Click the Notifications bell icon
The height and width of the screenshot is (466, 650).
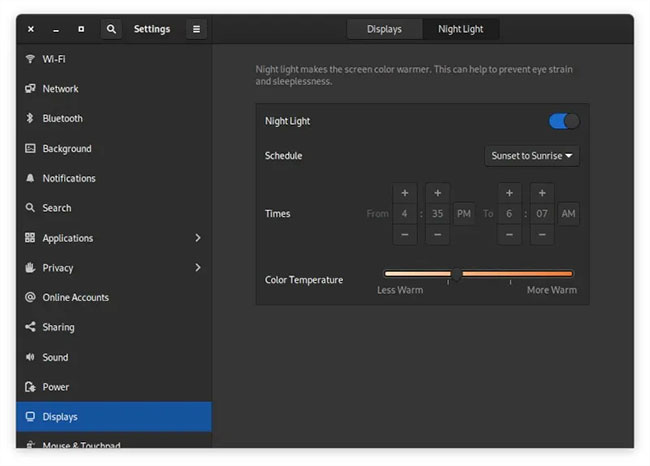point(30,178)
